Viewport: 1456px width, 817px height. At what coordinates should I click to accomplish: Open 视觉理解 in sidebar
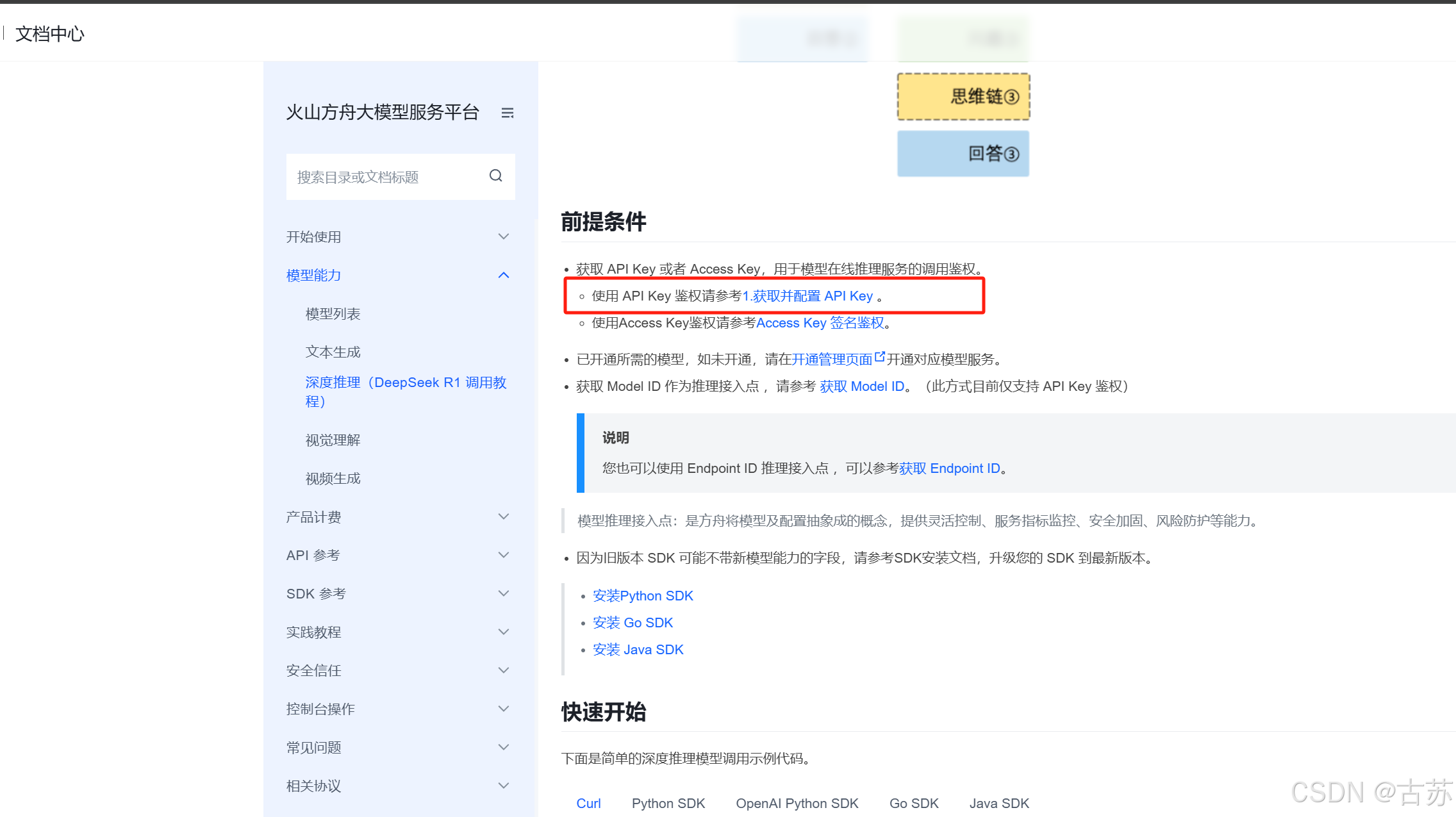tap(333, 440)
